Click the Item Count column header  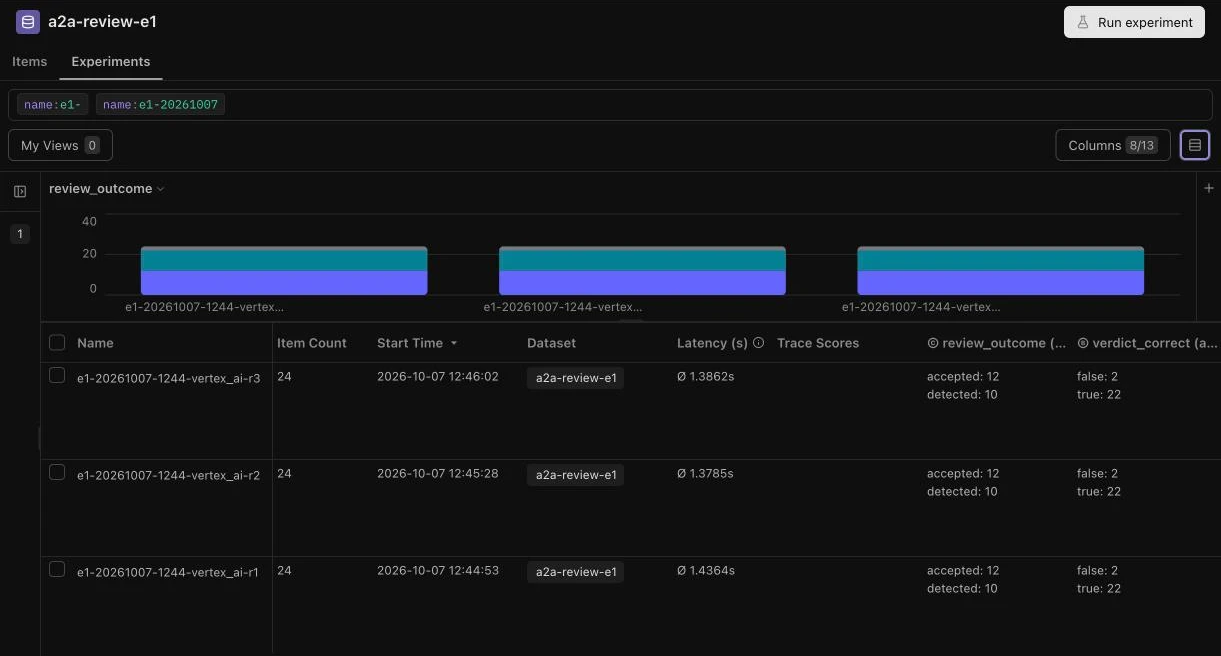[x=312, y=343]
